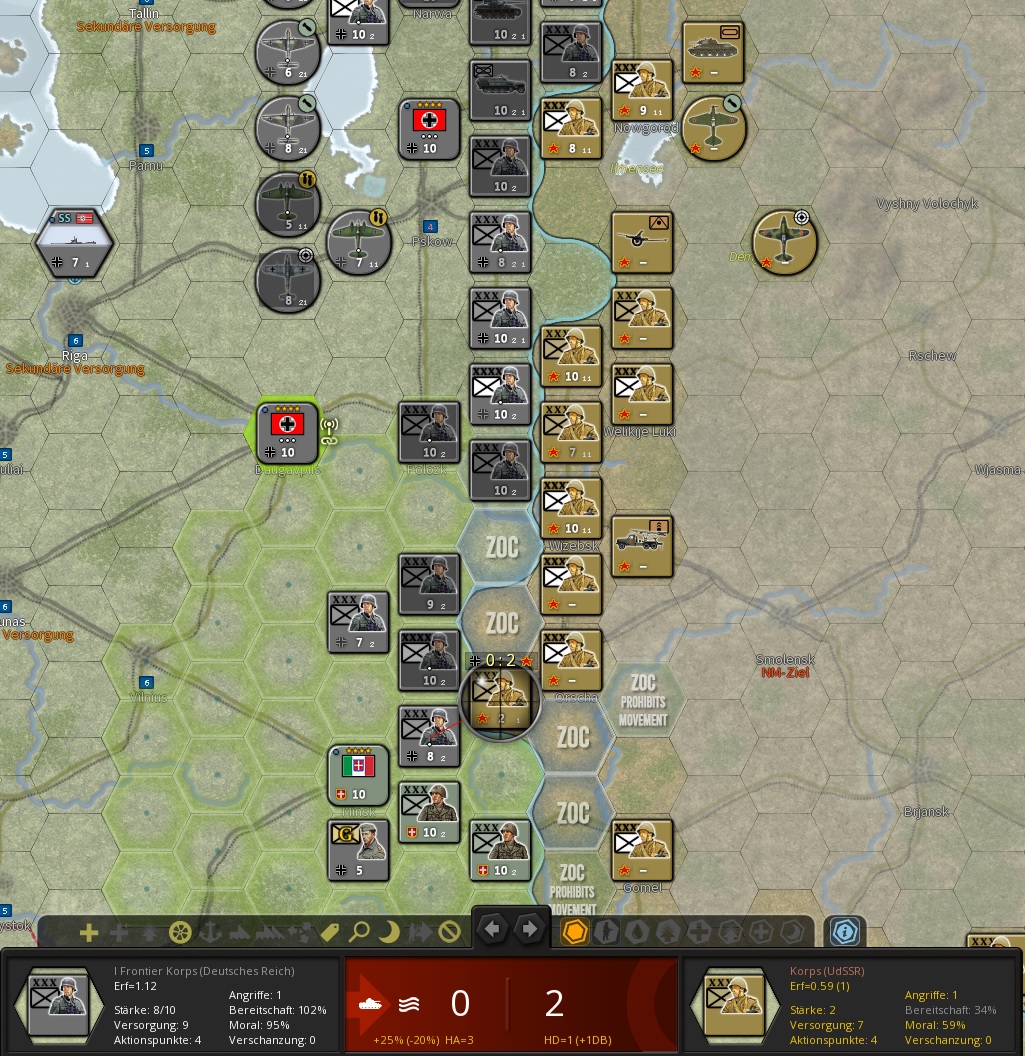
Task: Select the Italian flag HQ unit
Action: point(359,774)
